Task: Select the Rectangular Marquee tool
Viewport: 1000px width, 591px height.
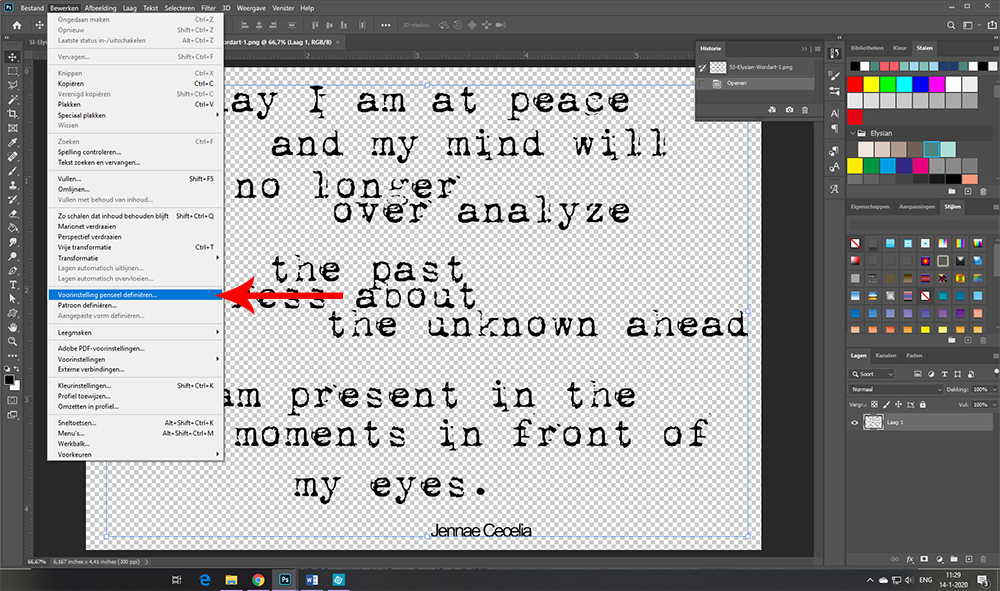Action: [12, 71]
